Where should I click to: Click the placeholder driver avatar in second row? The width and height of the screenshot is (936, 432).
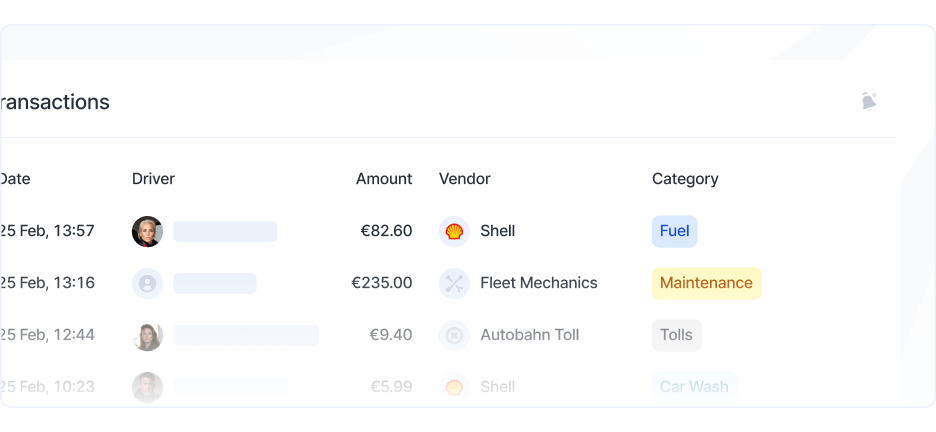(x=147, y=283)
